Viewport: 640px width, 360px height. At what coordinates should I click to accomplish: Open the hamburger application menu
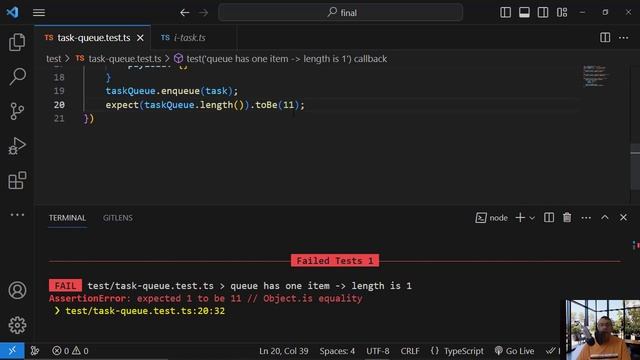click(39, 13)
